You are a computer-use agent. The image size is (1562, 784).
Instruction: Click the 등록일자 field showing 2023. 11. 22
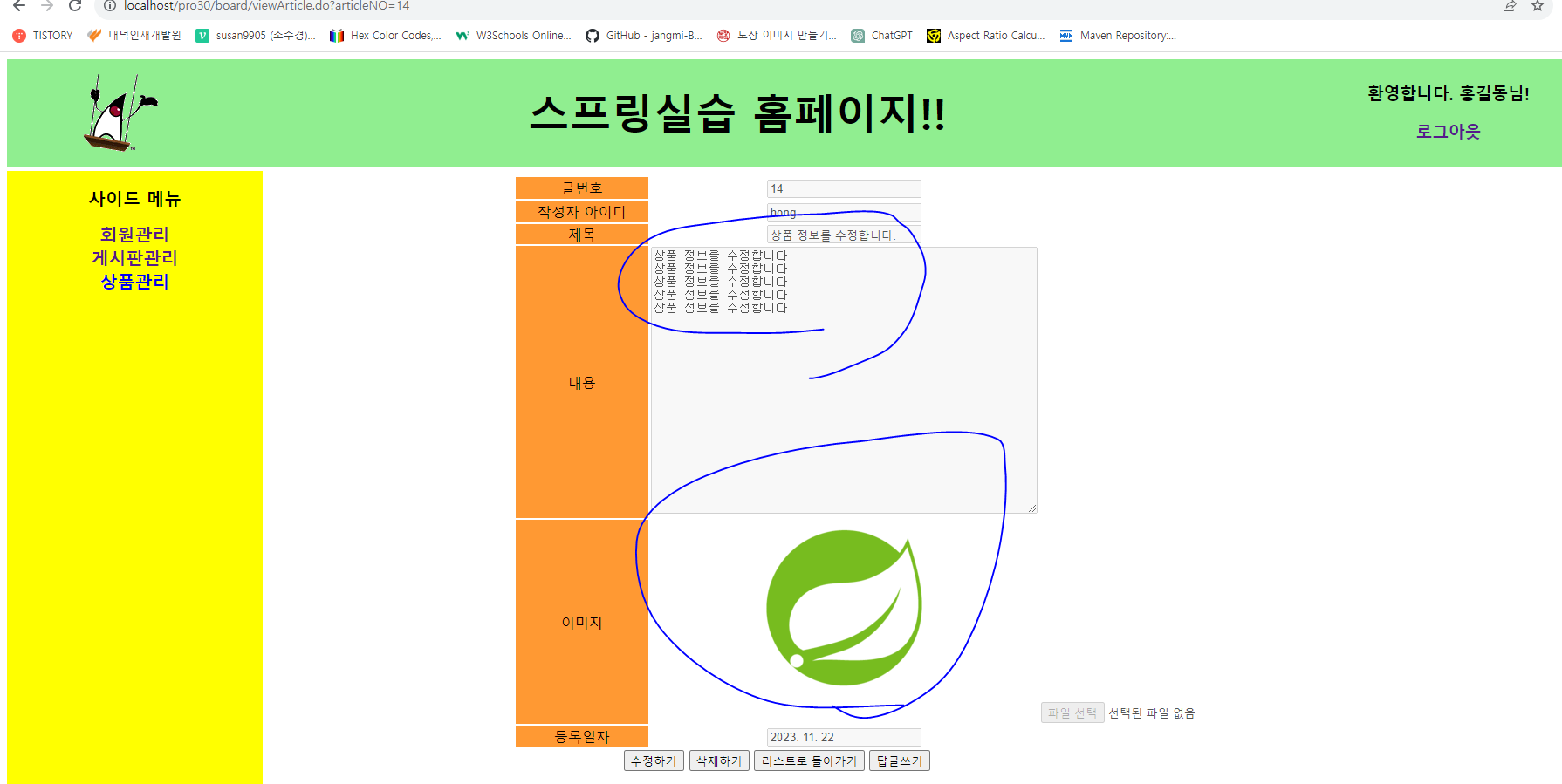tap(844, 737)
